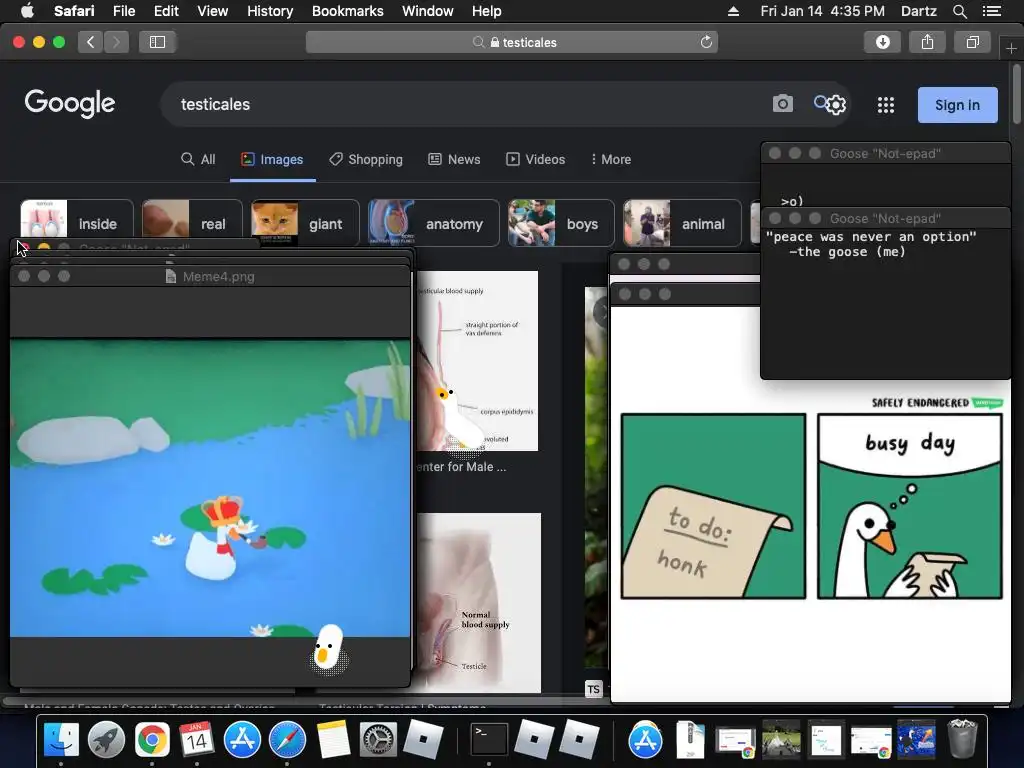Screen dimensions: 1024x768
Task: Select the 'animal' filter chip
Action: point(682,223)
